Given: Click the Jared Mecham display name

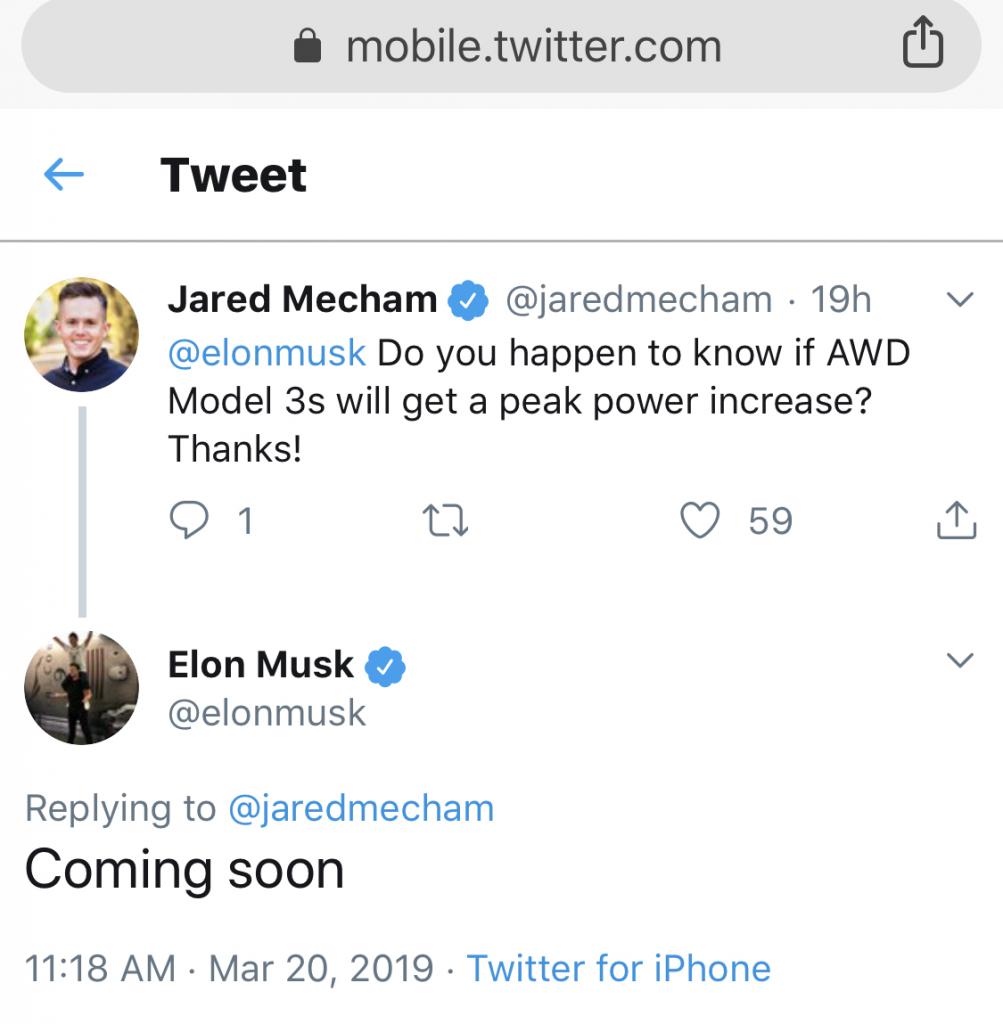Looking at the screenshot, I should coord(302,299).
